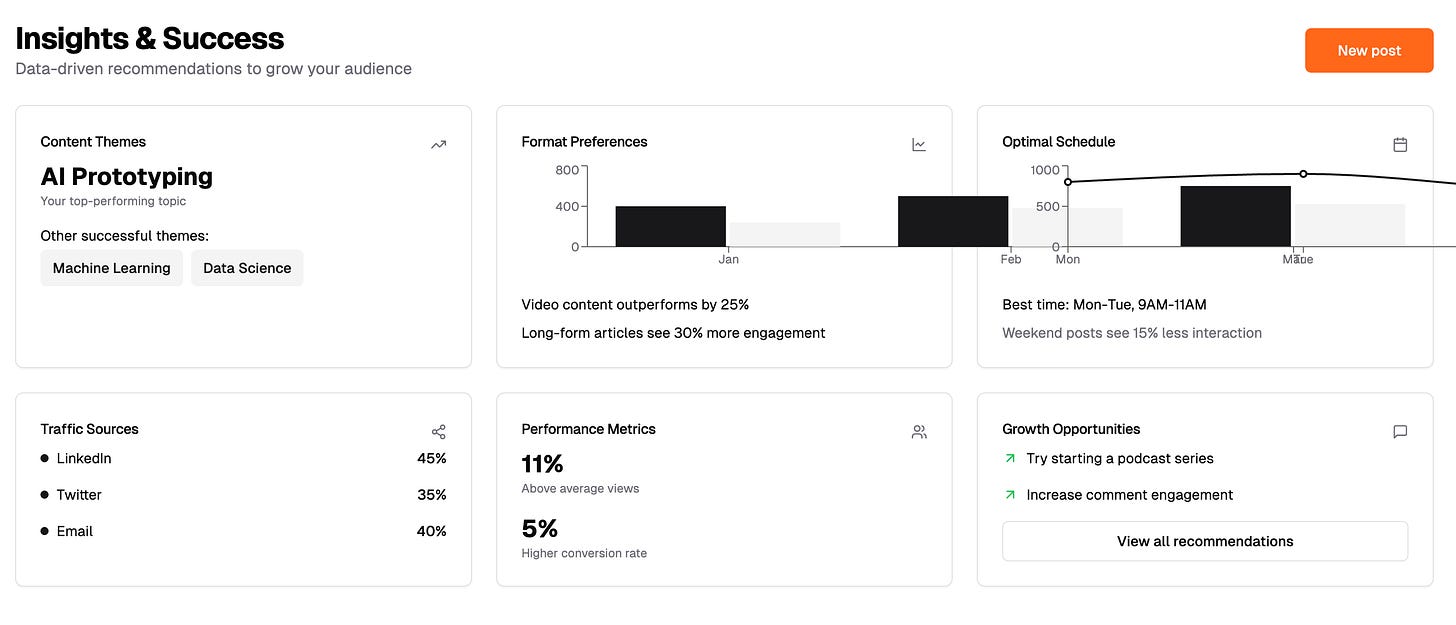Image resolution: width=1456 pixels, height=625 pixels.
Task: Select the Machine Learning theme tag
Action: coord(111,268)
